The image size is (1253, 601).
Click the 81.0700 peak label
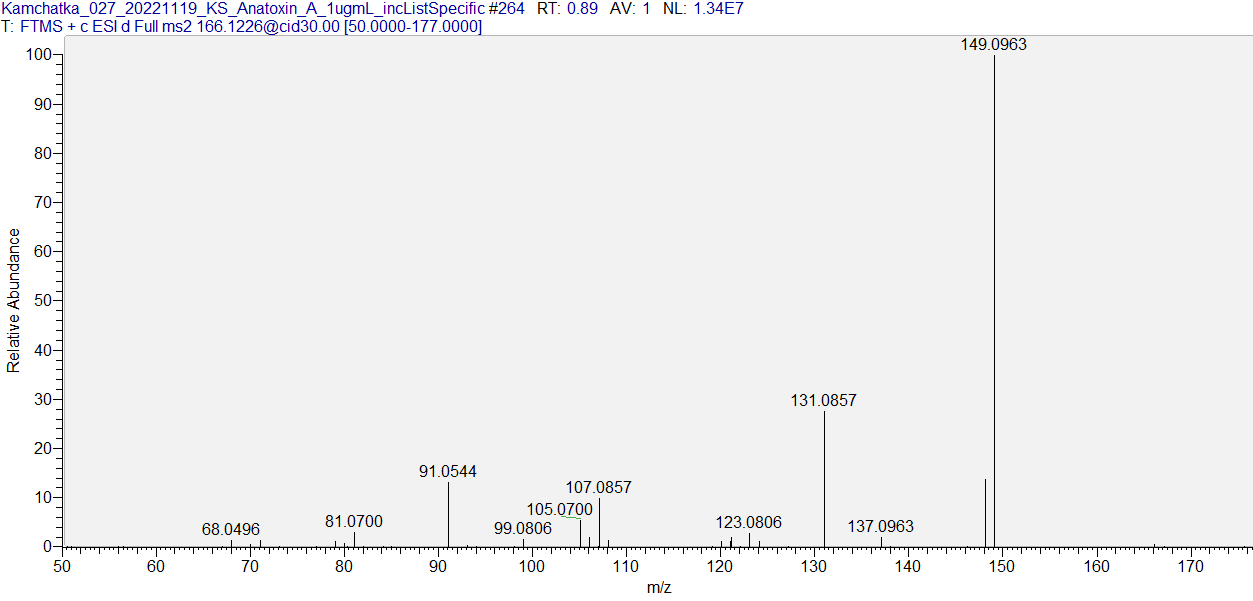click(353, 522)
